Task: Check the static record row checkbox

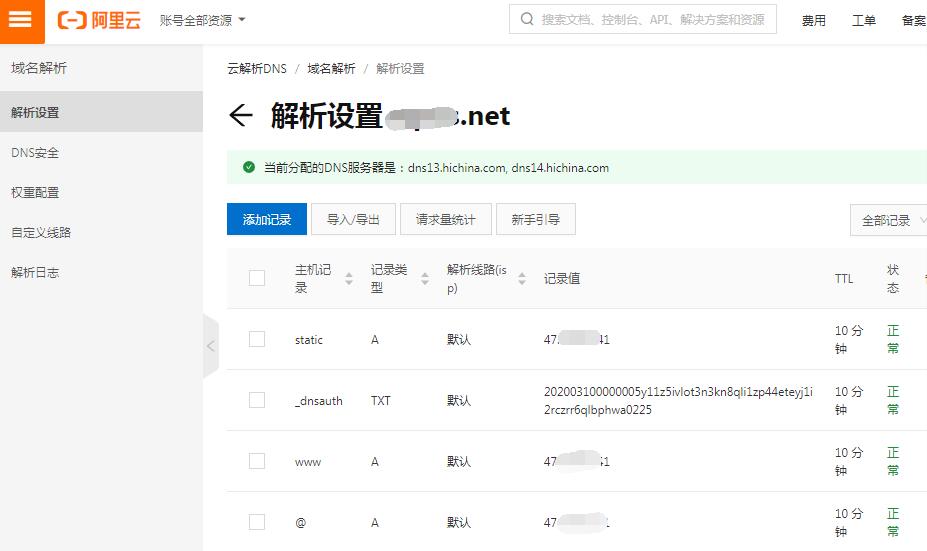Action: click(x=257, y=339)
